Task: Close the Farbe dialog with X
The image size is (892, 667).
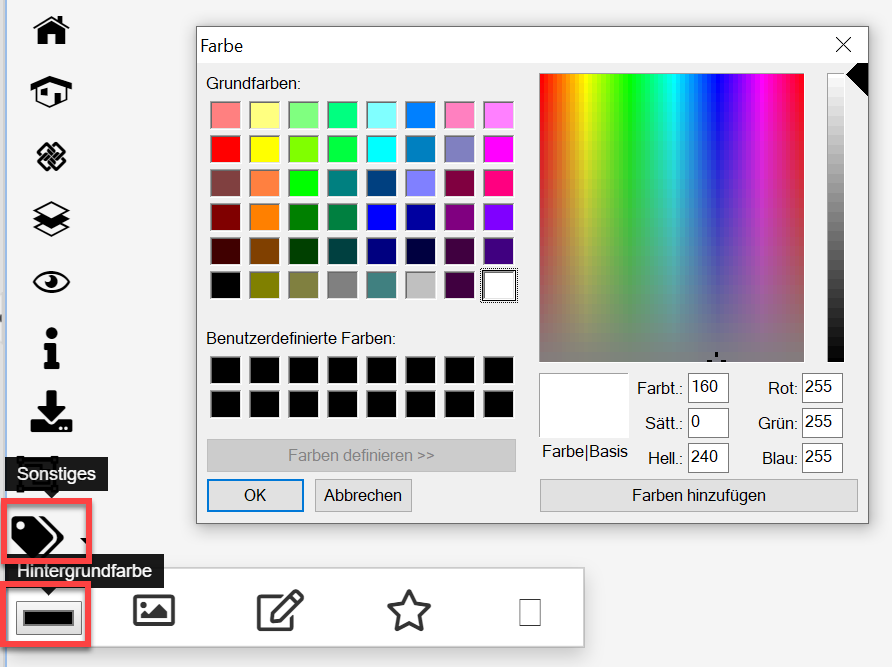Action: pos(843,44)
